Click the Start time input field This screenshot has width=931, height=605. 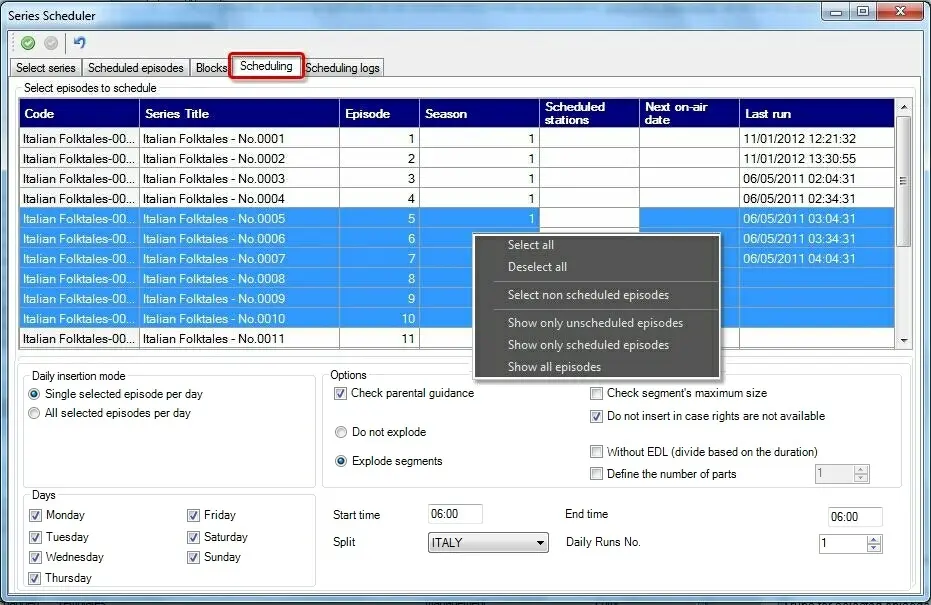[x=455, y=515]
